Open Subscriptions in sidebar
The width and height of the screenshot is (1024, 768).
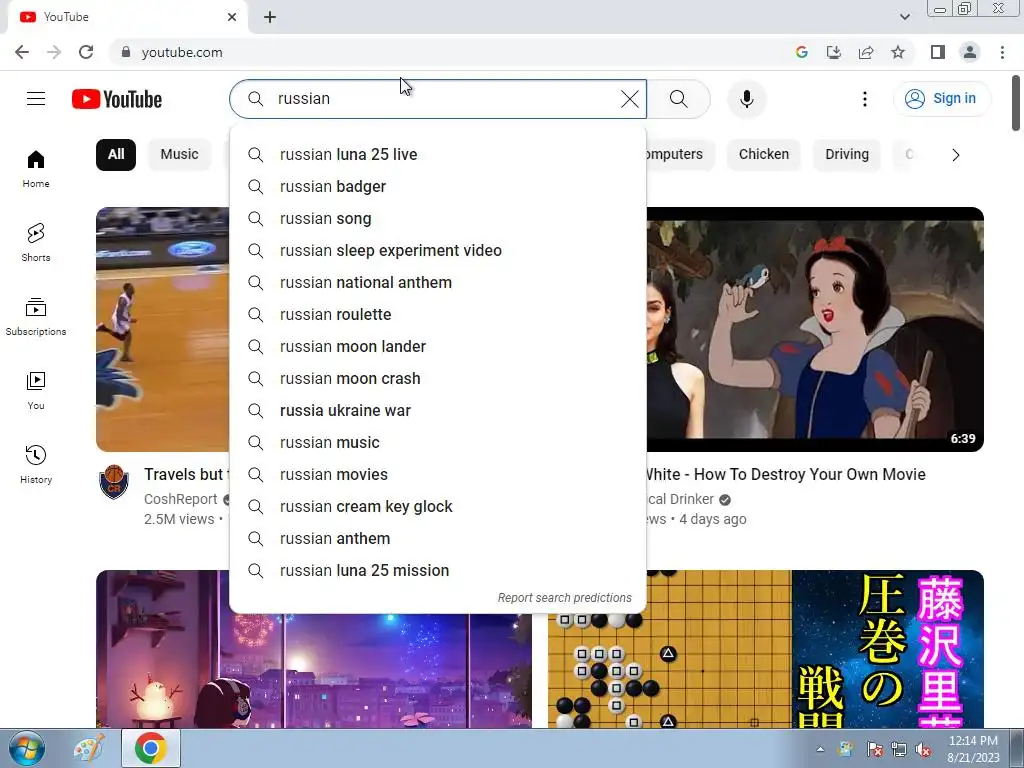click(x=36, y=317)
